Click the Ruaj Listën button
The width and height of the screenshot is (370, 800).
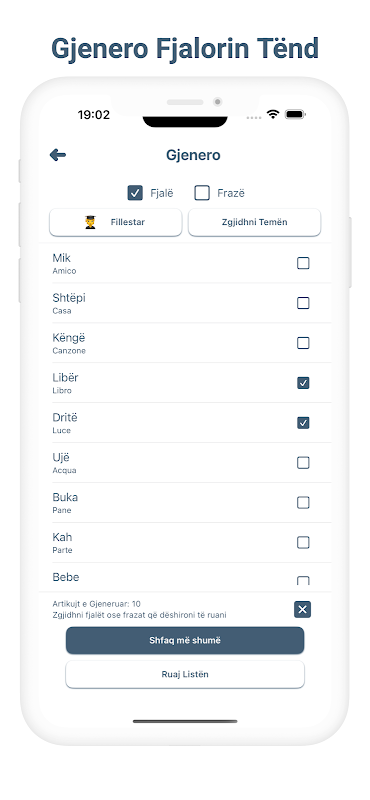pyautogui.click(x=185, y=674)
